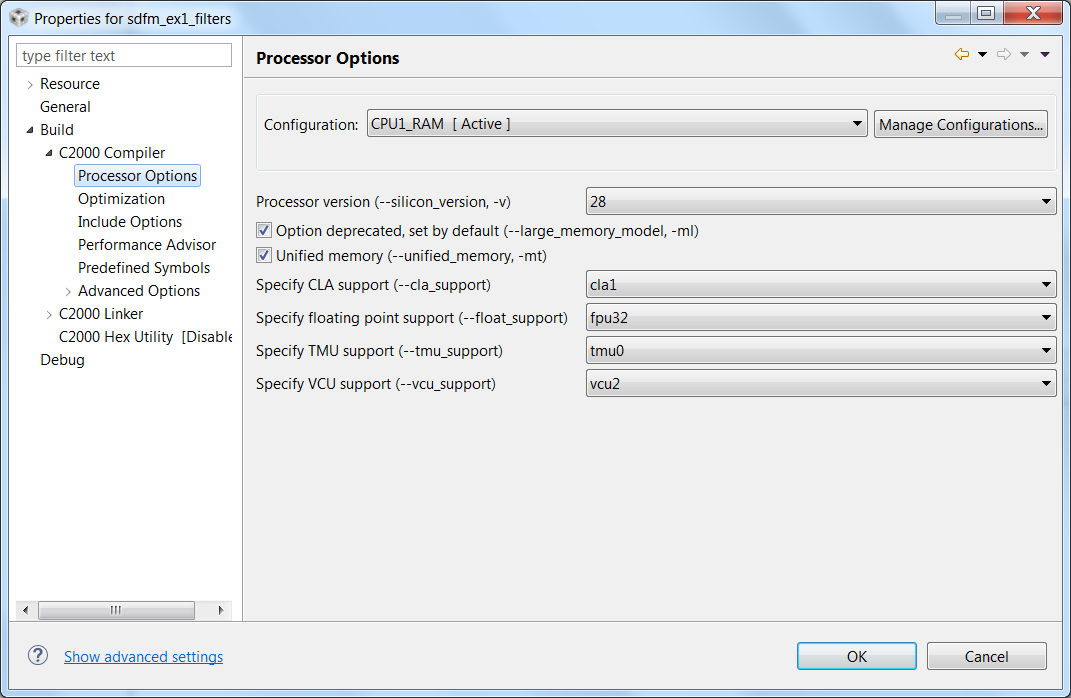Open back history dropdown arrow
1071x698 pixels.
click(x=982, y=55)
